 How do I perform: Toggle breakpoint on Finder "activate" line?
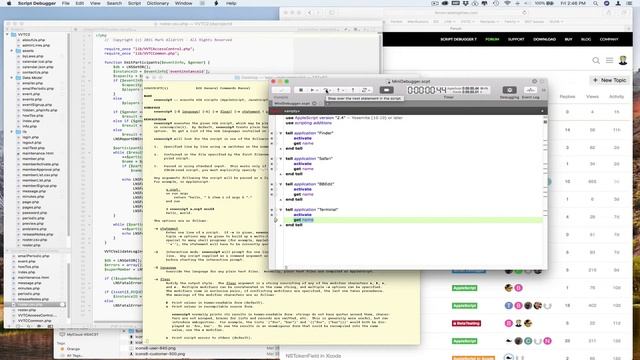[272, 138]
